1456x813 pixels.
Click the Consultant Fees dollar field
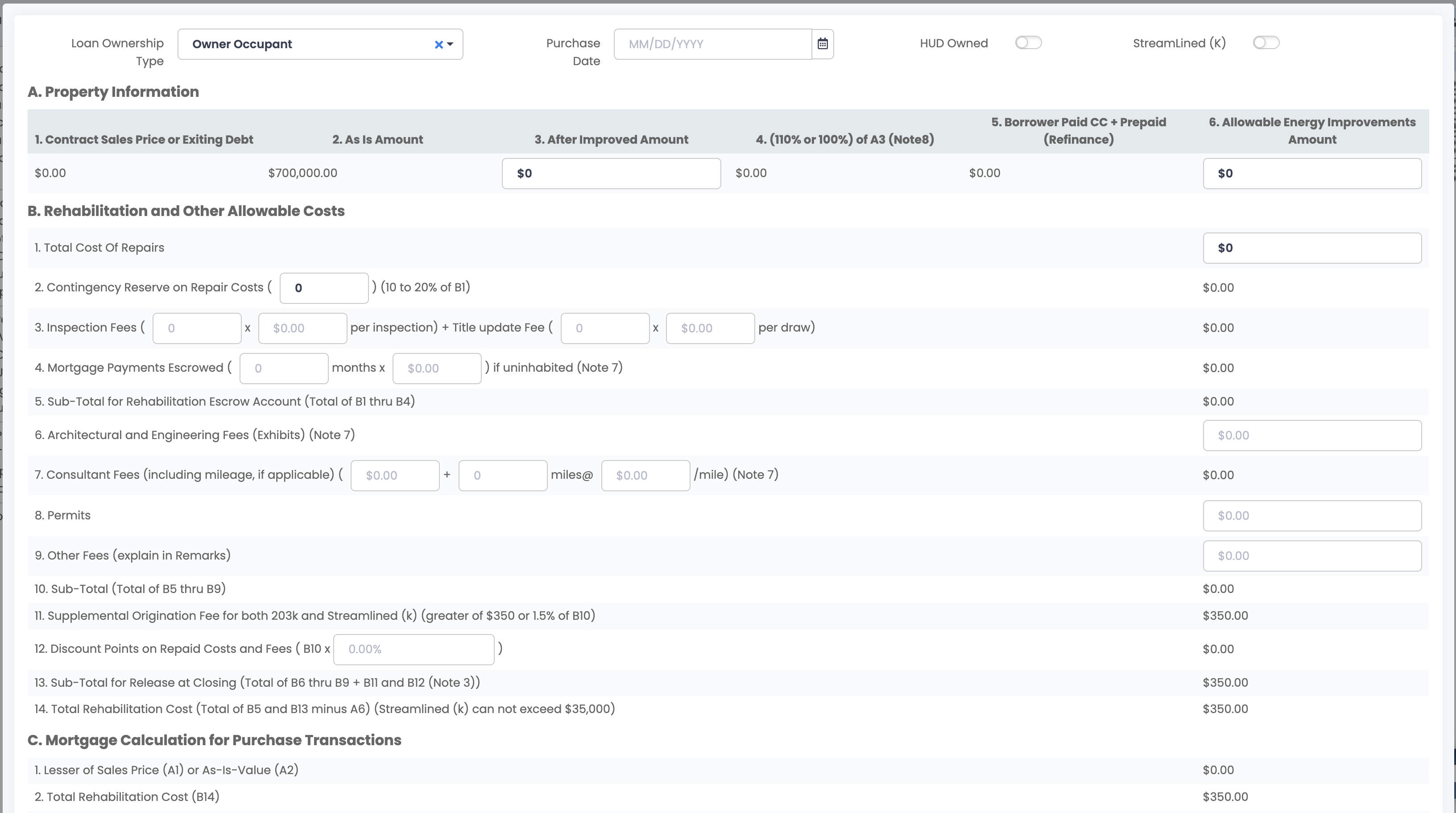[x=394, y=475]
